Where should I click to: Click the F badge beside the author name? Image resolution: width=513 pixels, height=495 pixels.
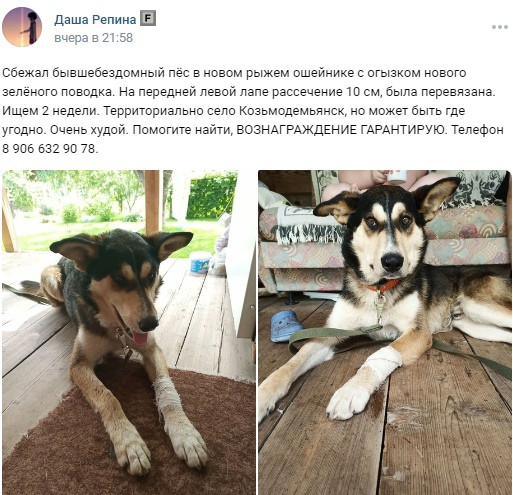click(x=148, y=19)
